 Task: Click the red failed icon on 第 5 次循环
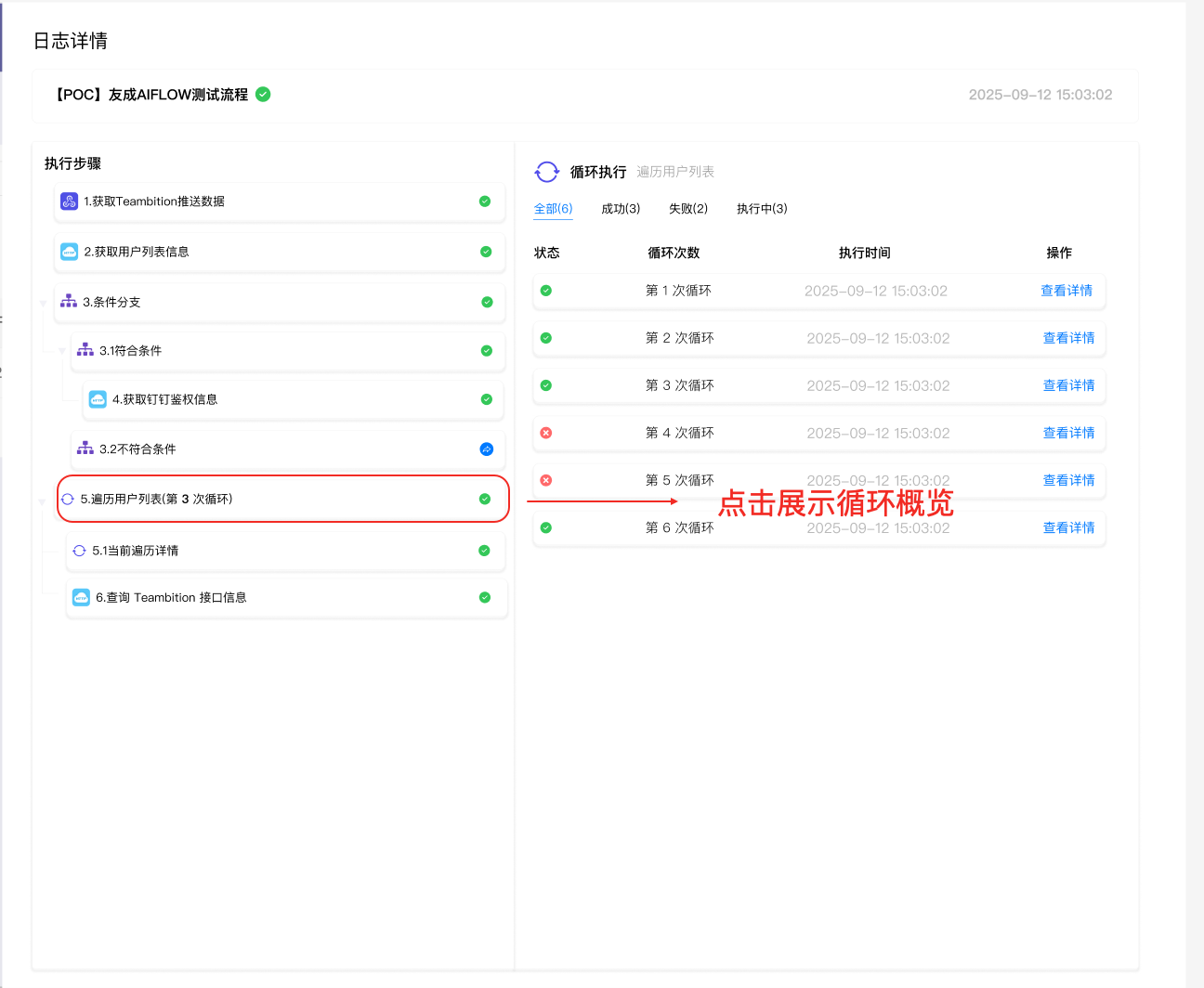(546, 480)
